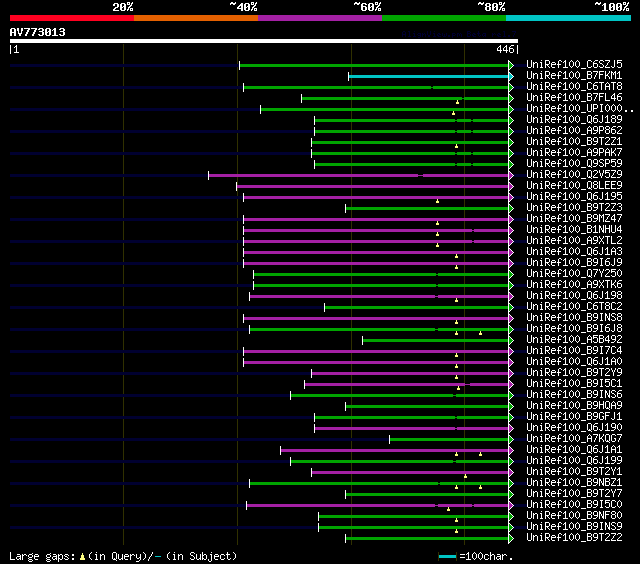Select the UniRef100_B9GFJ1 label
640x564 pixels.
(574, 417)
